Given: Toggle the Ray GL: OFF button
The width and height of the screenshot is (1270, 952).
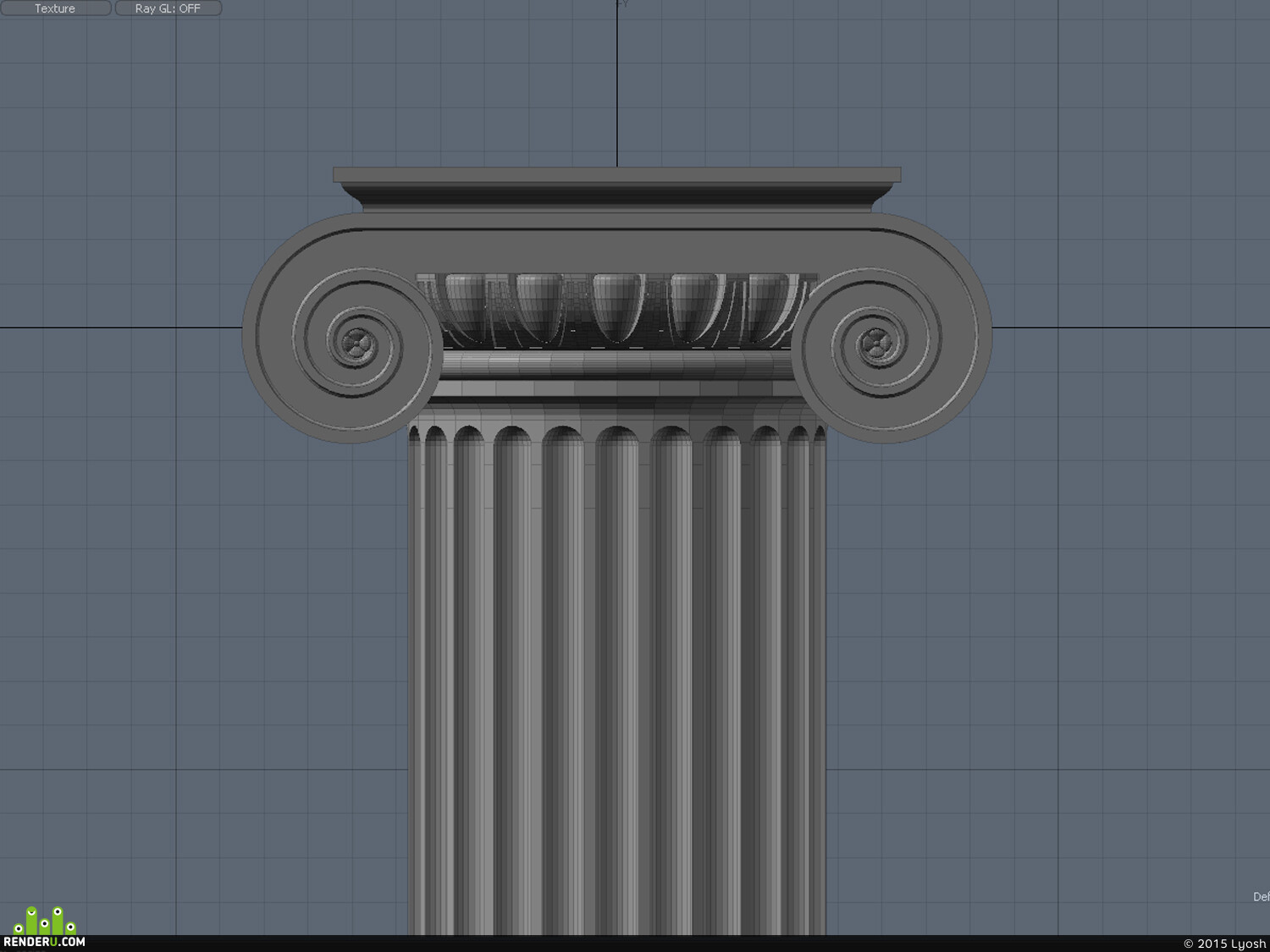Looking at the screenshot, I should 168,8.
